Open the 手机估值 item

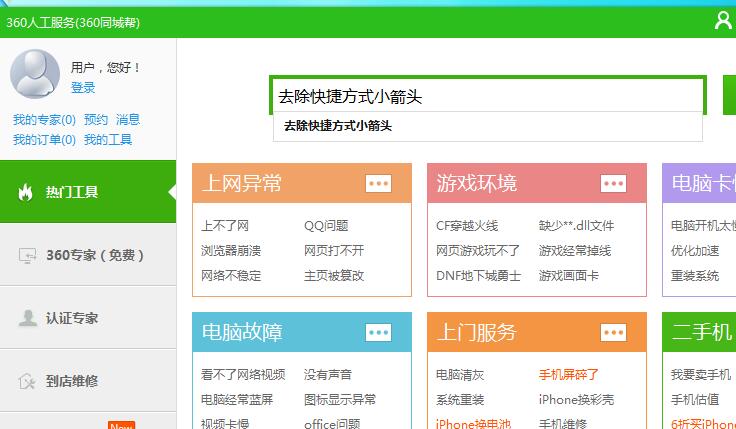[695, 399]
